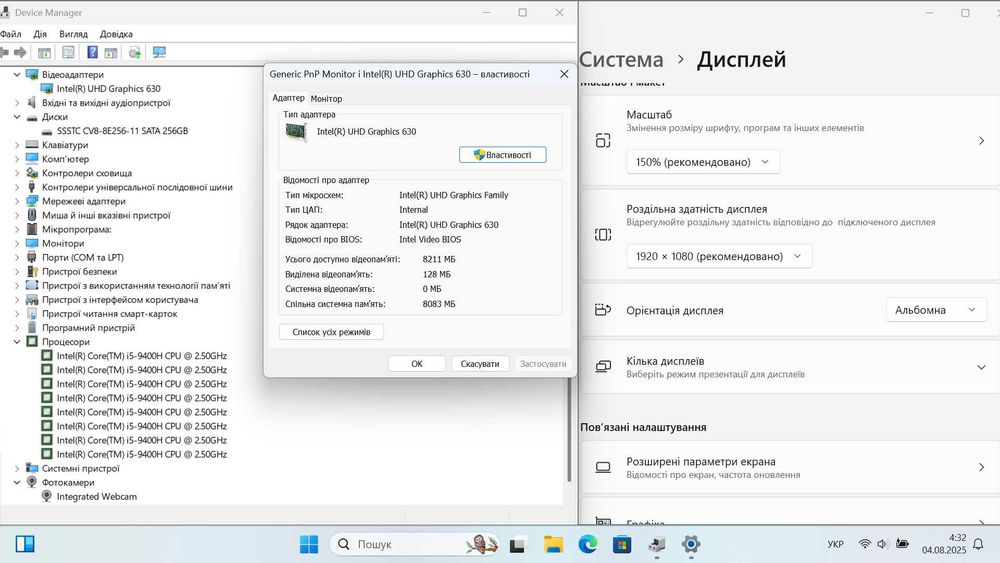Click the Intel UHD Graphics 630 adapter card icon
Image resolution: width=1000 pixels, height=563 pixels.
(296, 132)
